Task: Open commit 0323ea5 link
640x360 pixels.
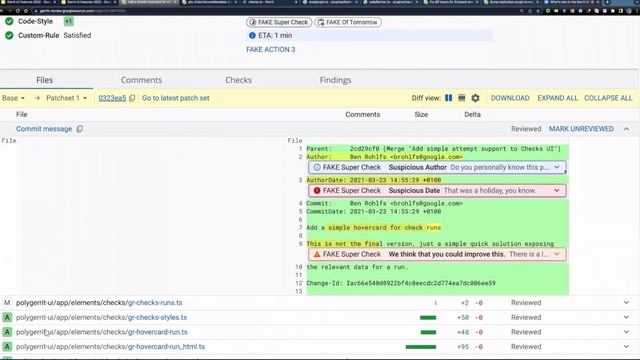Action: (x=112, y=98)
